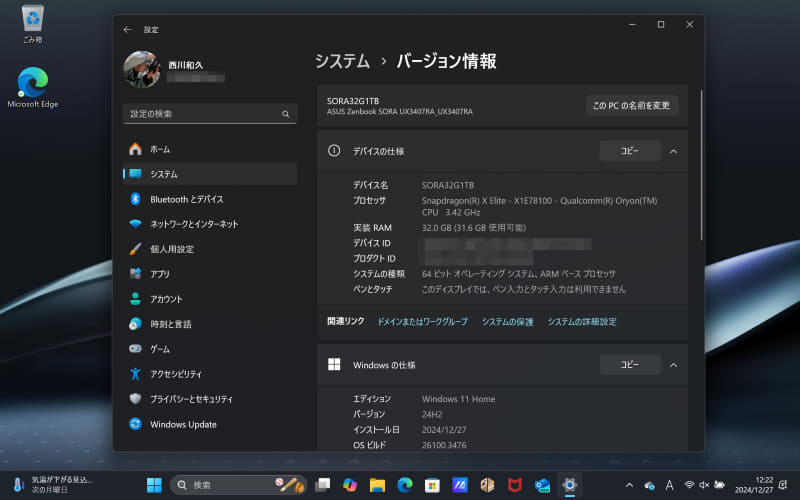Viewport: 800px width, 500px height.
Task: Click the Settings gear on the taskbar
Action: [570, 485]
